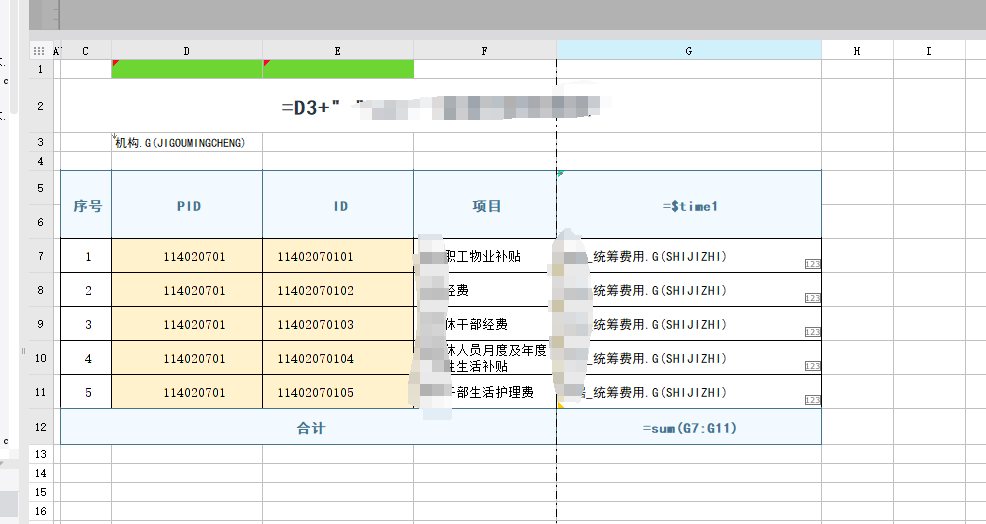Click the 123 number-format icon in row 11
The width and height of the screenshot is (986, 524).
[x=812, y=400]
